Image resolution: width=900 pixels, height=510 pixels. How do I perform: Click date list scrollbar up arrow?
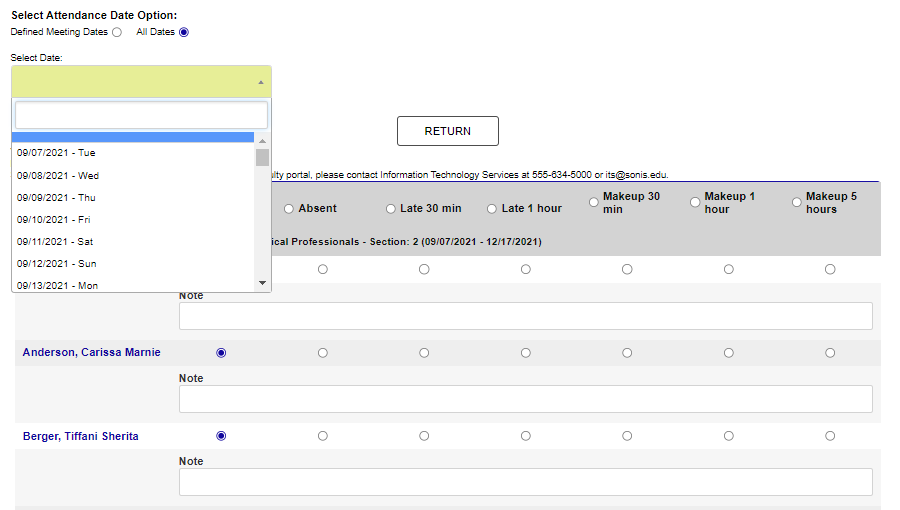click(x=262, y=141)
